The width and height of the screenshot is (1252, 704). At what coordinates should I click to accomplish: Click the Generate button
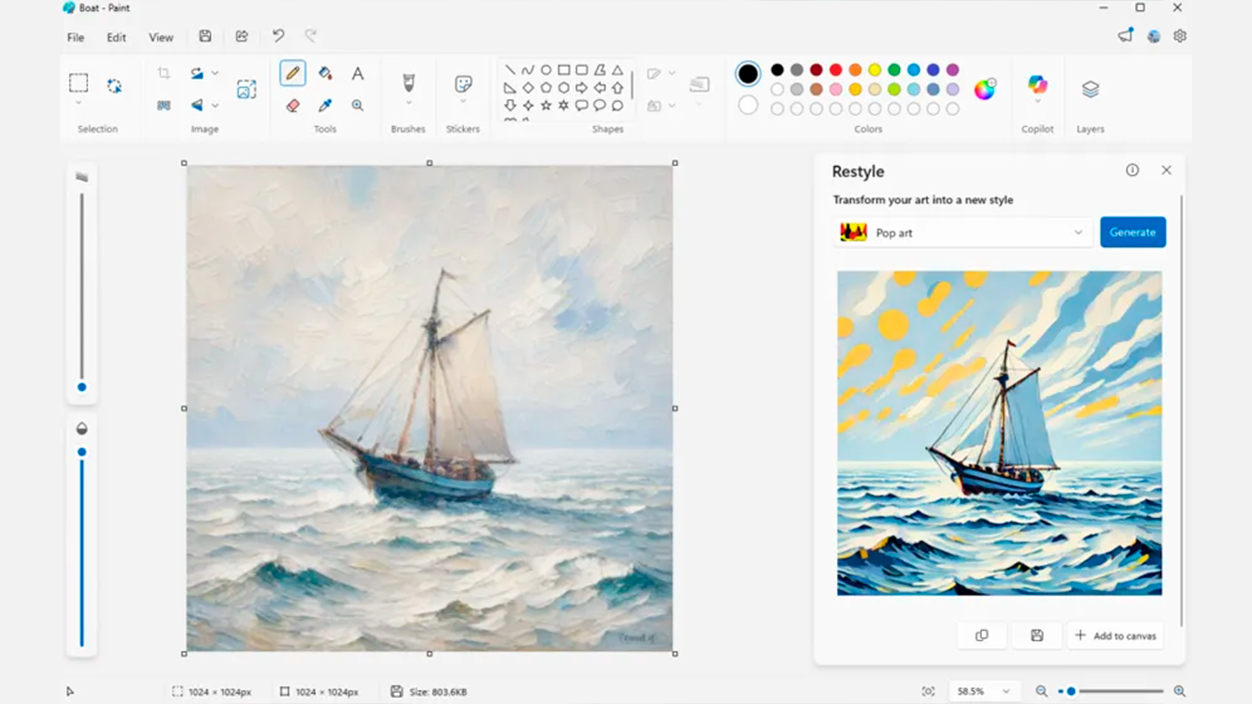click(1132, 232)
